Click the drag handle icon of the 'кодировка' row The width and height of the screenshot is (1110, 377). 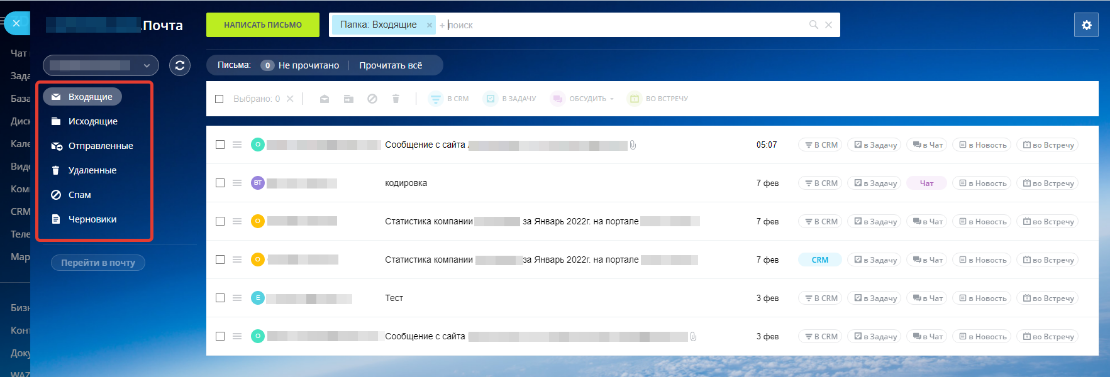[x=238, y=183]
